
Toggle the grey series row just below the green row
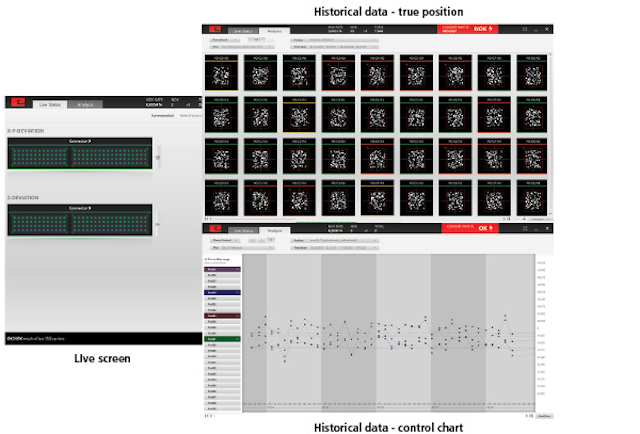222,345
